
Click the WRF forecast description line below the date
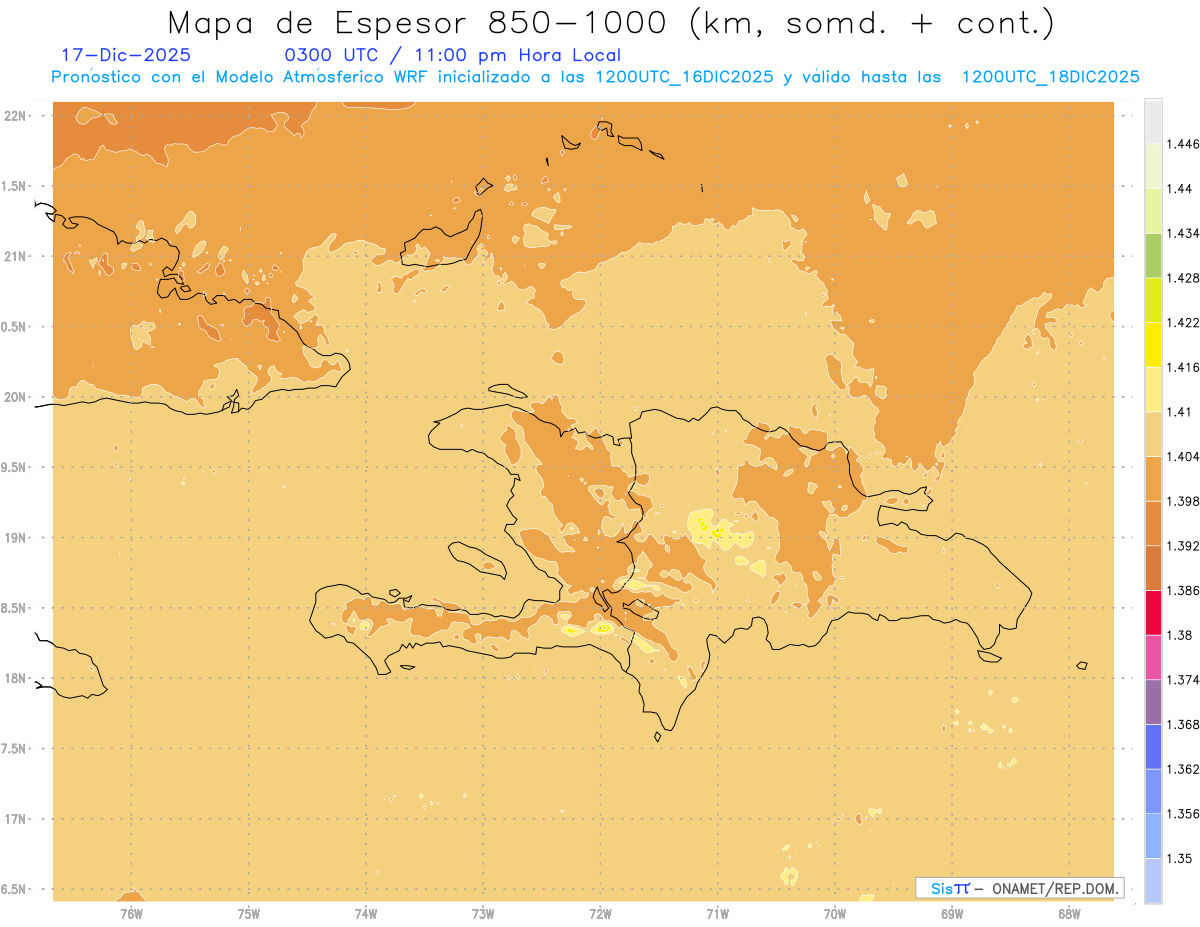coord(595,77)
